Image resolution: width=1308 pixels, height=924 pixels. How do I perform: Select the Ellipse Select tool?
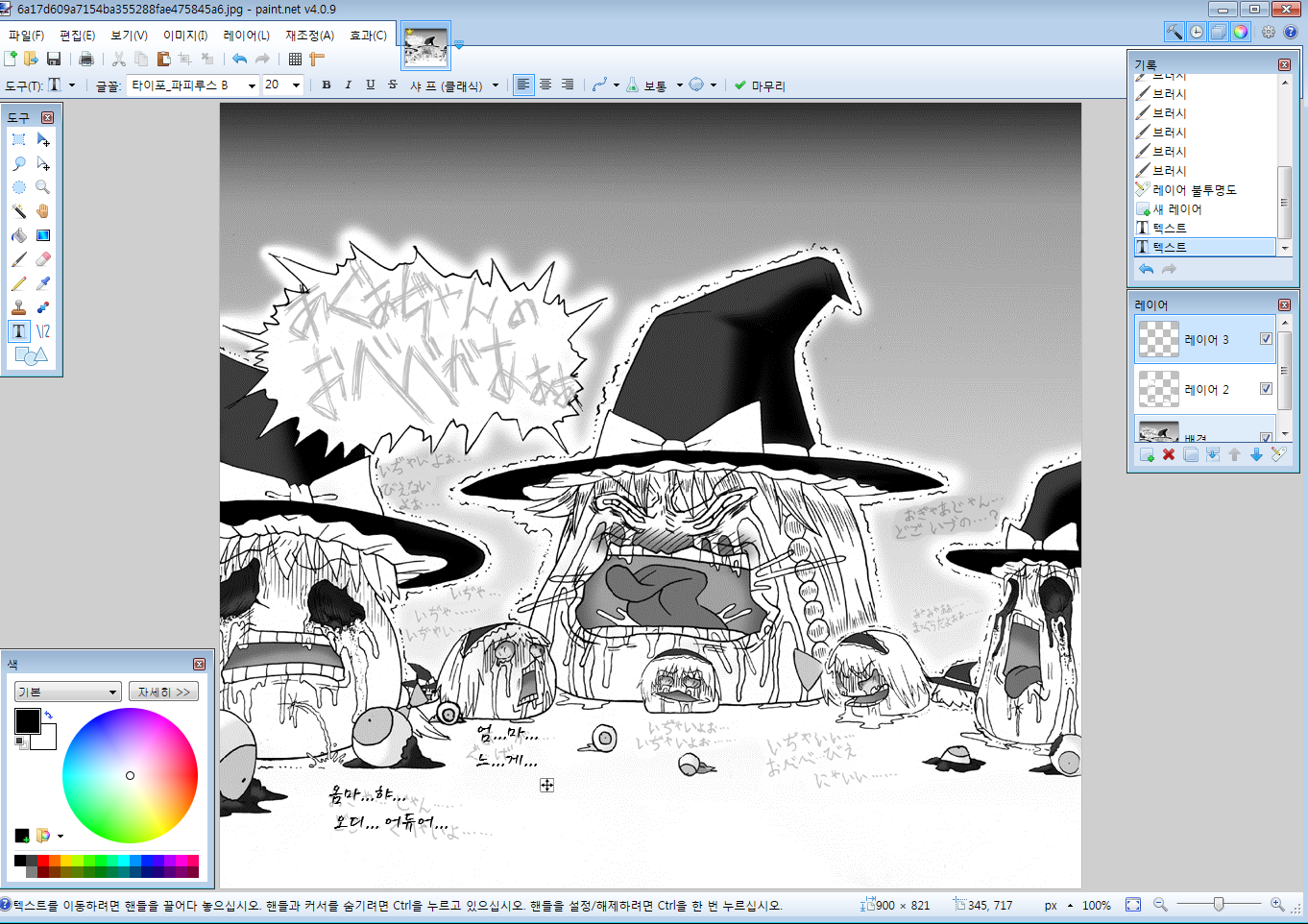(19, 187)
